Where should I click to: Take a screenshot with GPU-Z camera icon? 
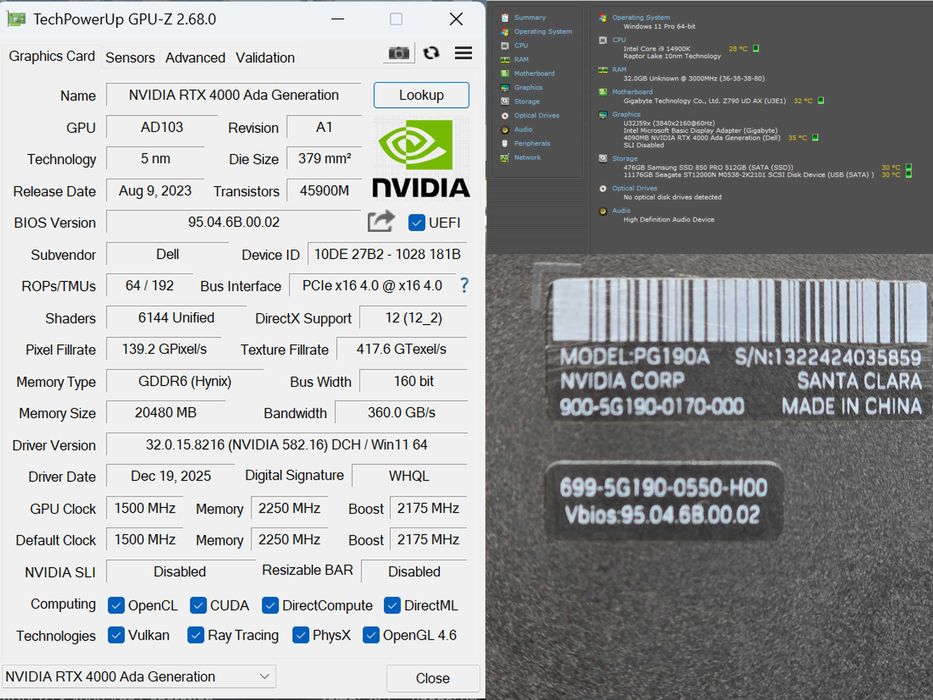[399, 53]
